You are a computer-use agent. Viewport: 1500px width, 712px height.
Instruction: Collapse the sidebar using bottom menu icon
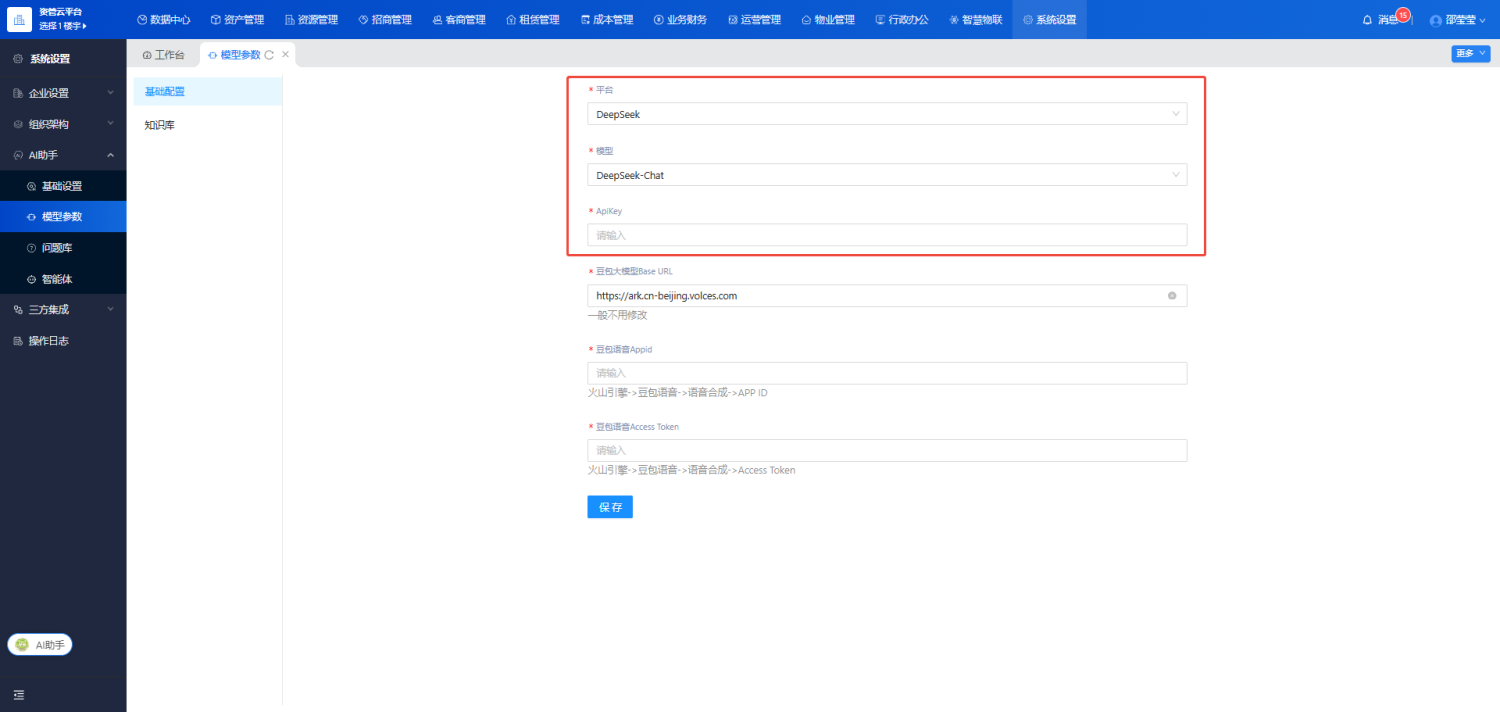18,694
